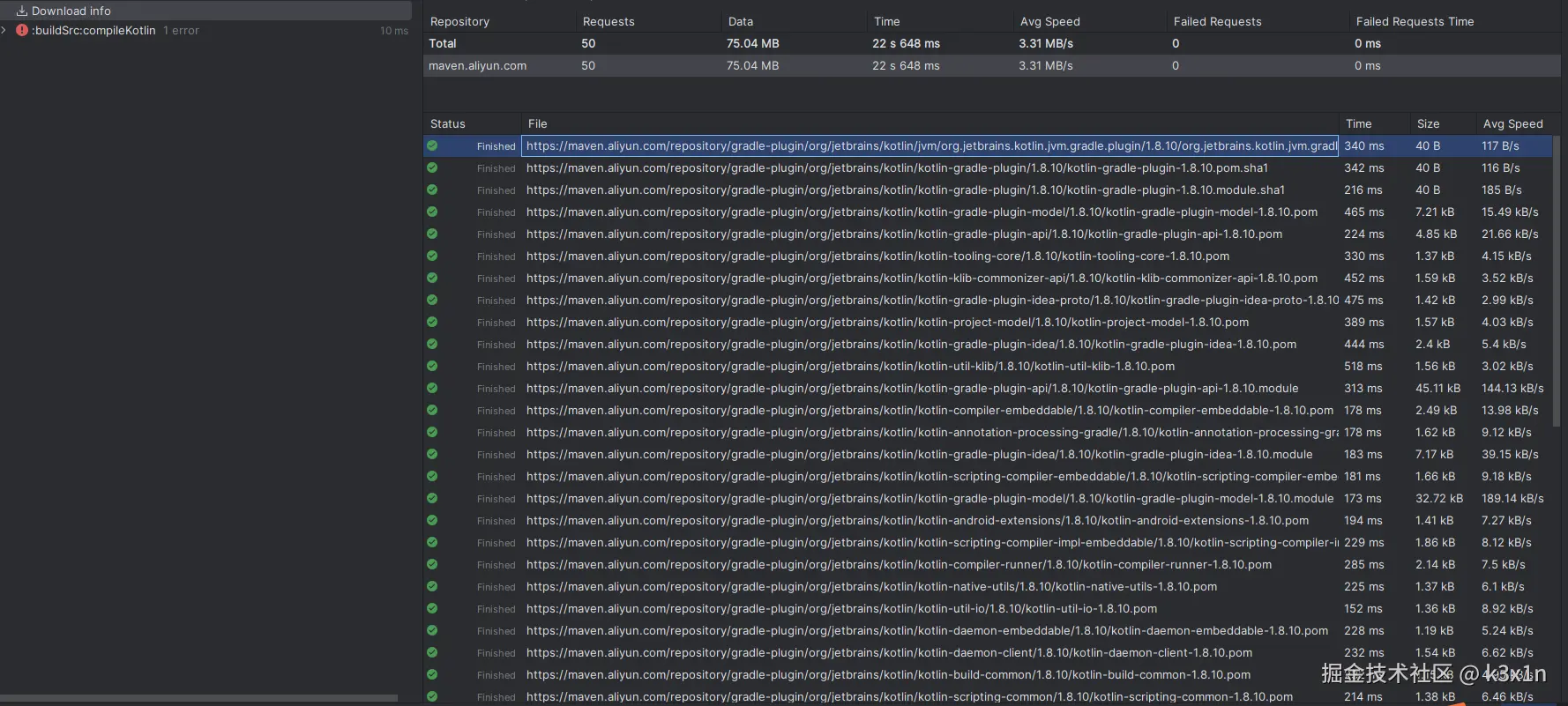Click green check icon of kotlin-gradle-plugin-idea-1.8.10.module row
The image size is (1568, 706).
pyautogui.click(x=432, y=454)
